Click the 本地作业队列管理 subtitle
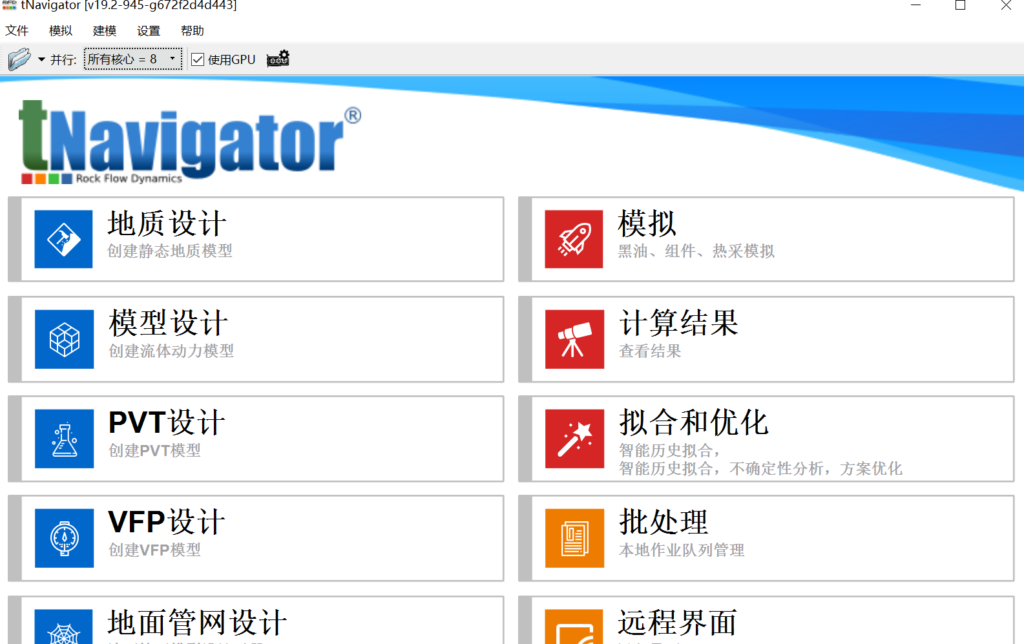The image size is (1024, 644). 681,550
